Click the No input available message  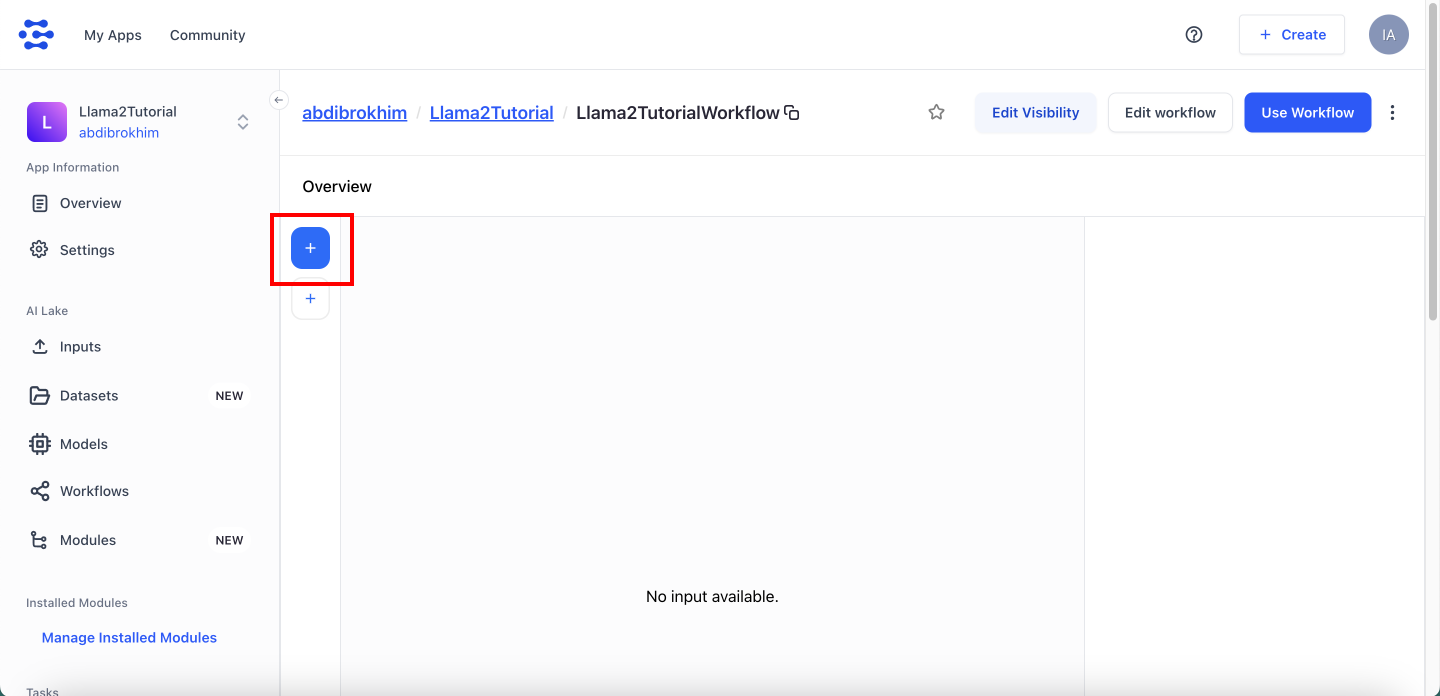(712, 597)
